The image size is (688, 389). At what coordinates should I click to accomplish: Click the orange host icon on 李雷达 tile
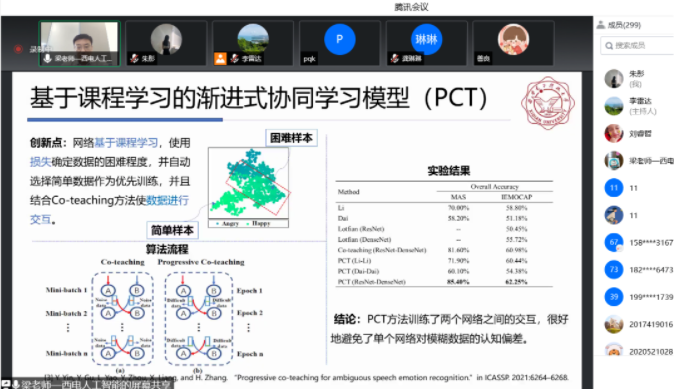tap(220, 58)
